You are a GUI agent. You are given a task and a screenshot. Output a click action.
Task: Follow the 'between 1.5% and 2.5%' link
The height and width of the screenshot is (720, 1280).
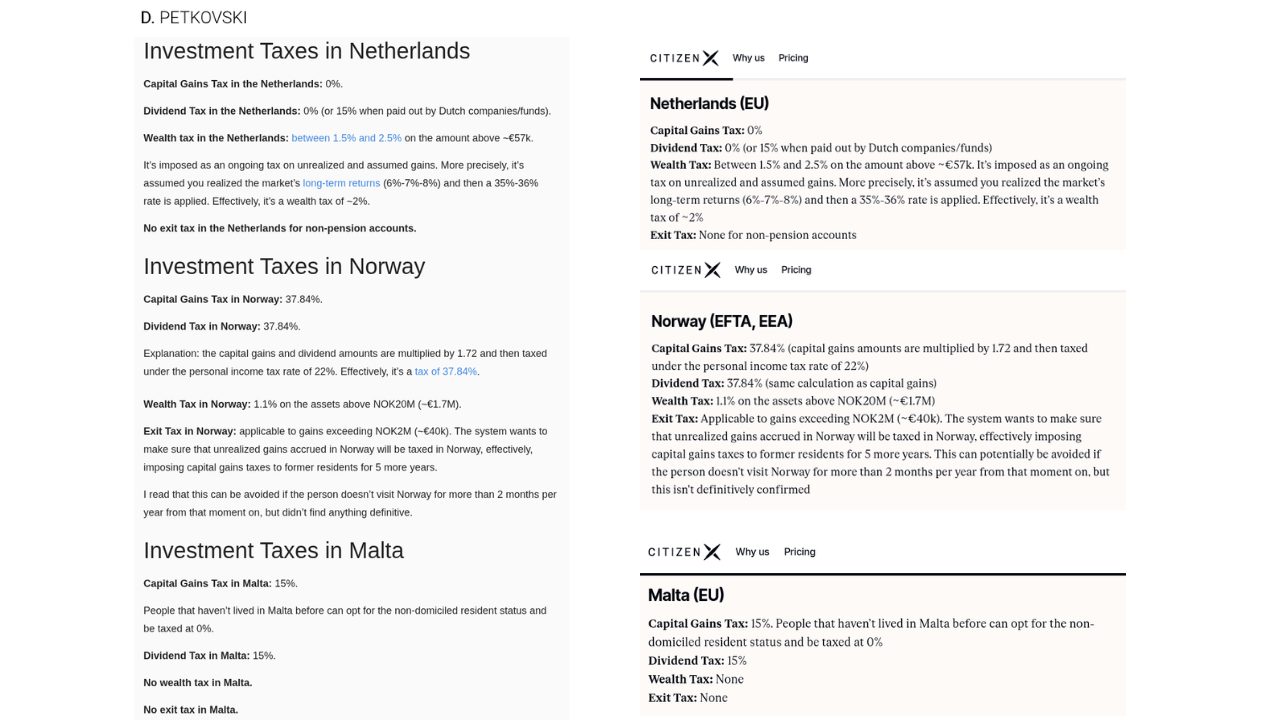(346, 138)
